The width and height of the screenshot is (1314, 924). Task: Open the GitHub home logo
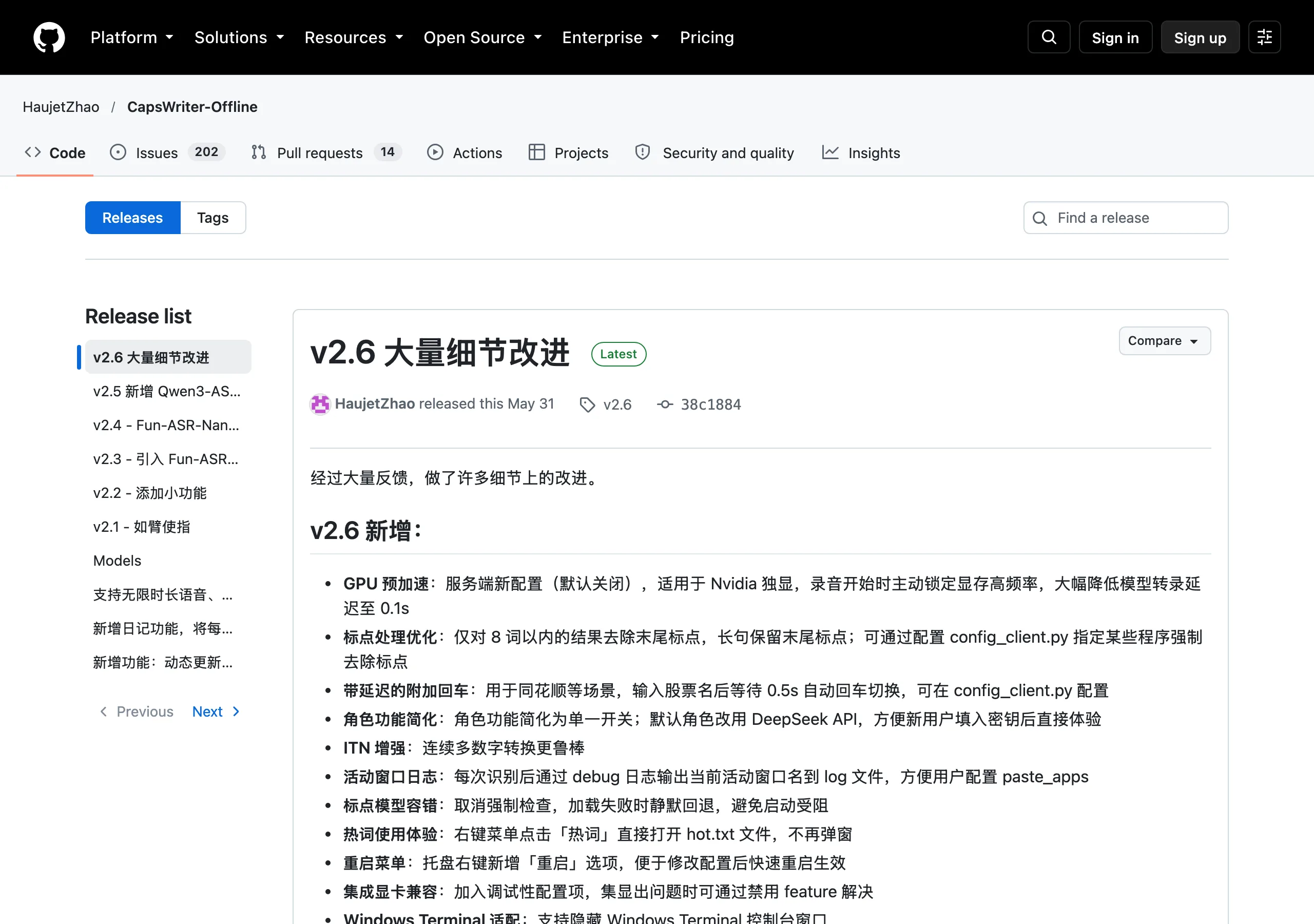(x=49, y=37)
